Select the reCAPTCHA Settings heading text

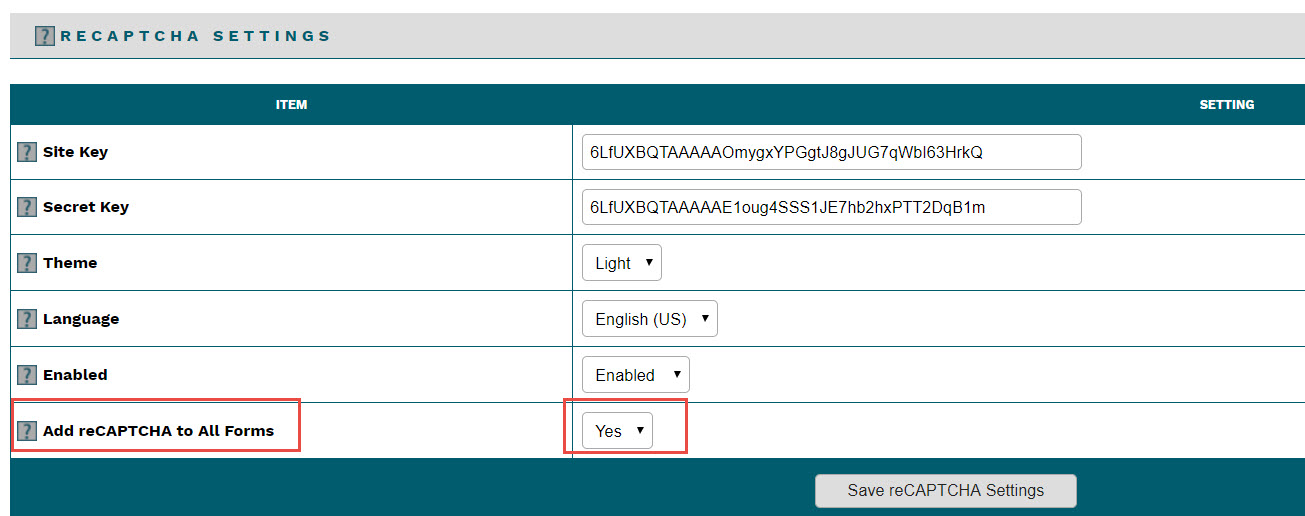click(195, 36)
